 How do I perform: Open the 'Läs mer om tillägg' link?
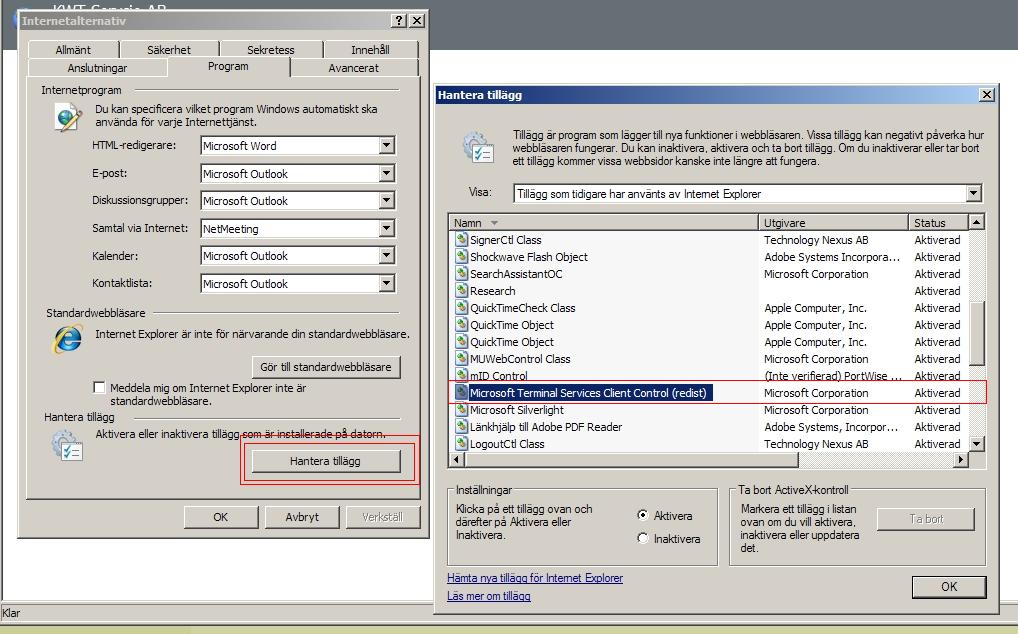pos(489,596)
